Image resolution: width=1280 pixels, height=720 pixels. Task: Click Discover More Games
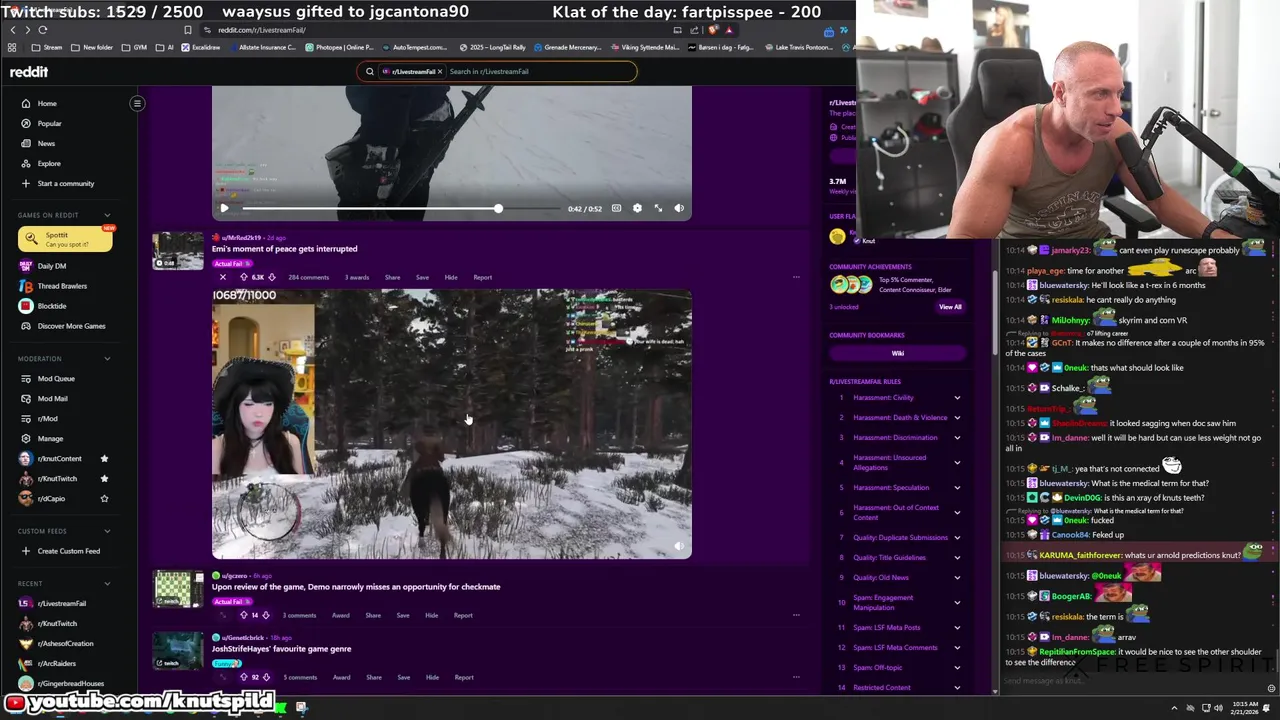(71, 326)
